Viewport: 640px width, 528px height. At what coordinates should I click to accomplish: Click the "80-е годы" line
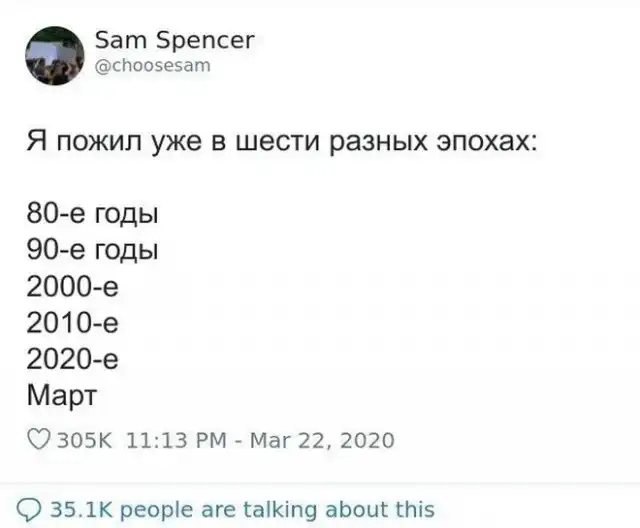94,214
